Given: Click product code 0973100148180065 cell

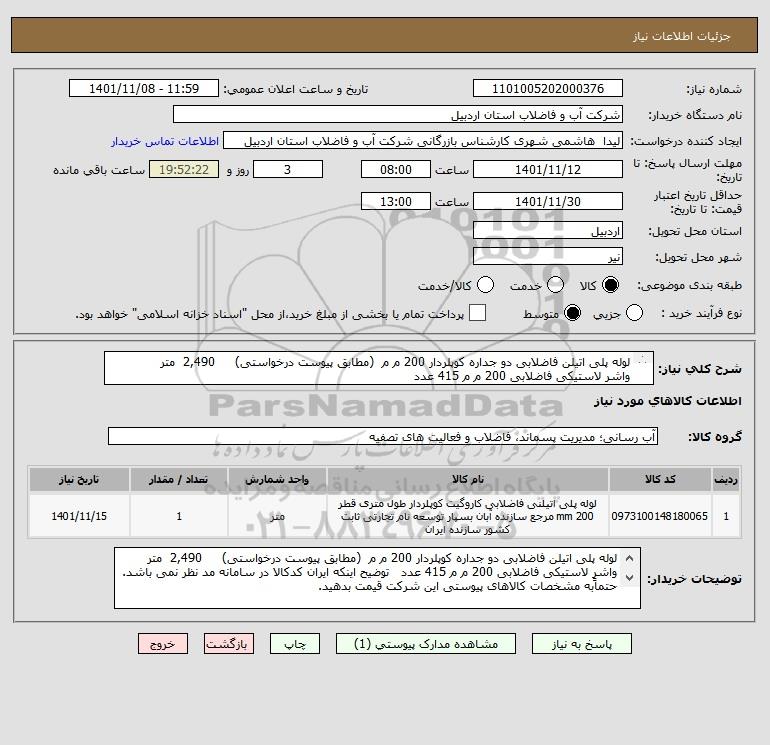Looking at the screenshot, I should pyautogui.click(x=660, y=516).
